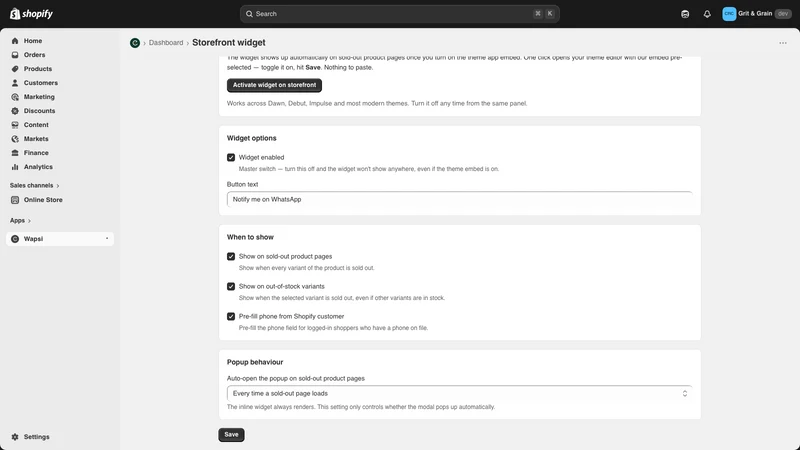The image size is (800, 450).
Task: Toggle Show on sold-out product pages
Action: click(231, 257)
